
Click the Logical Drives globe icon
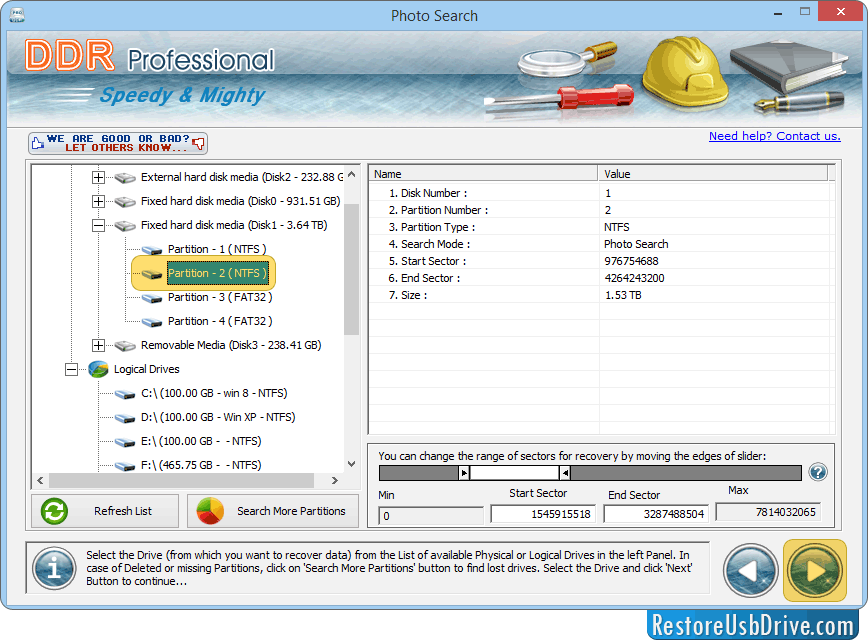[x=99, y=369]
